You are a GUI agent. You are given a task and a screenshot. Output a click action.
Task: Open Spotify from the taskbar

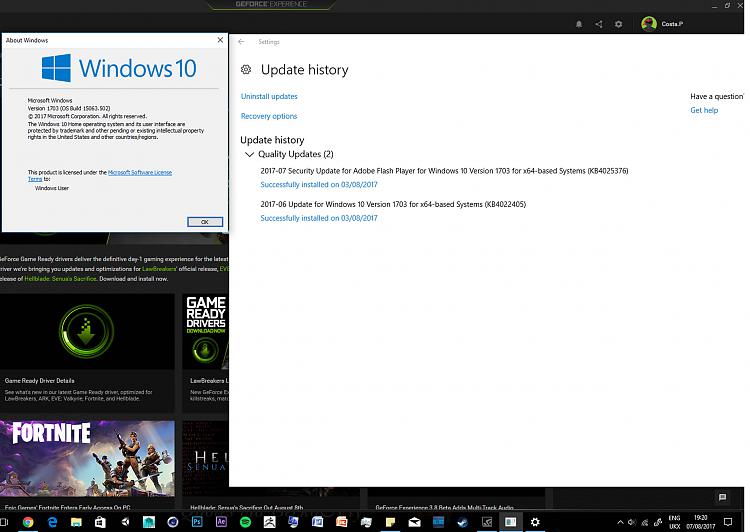245,522
